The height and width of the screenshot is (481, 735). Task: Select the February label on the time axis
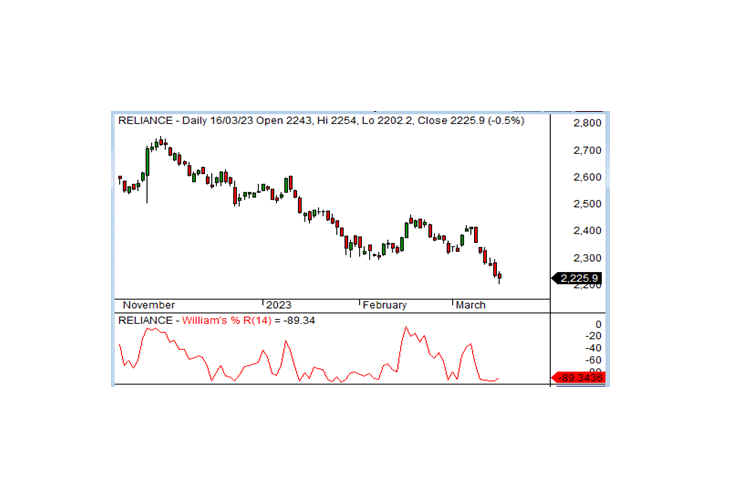click(384, 305)
